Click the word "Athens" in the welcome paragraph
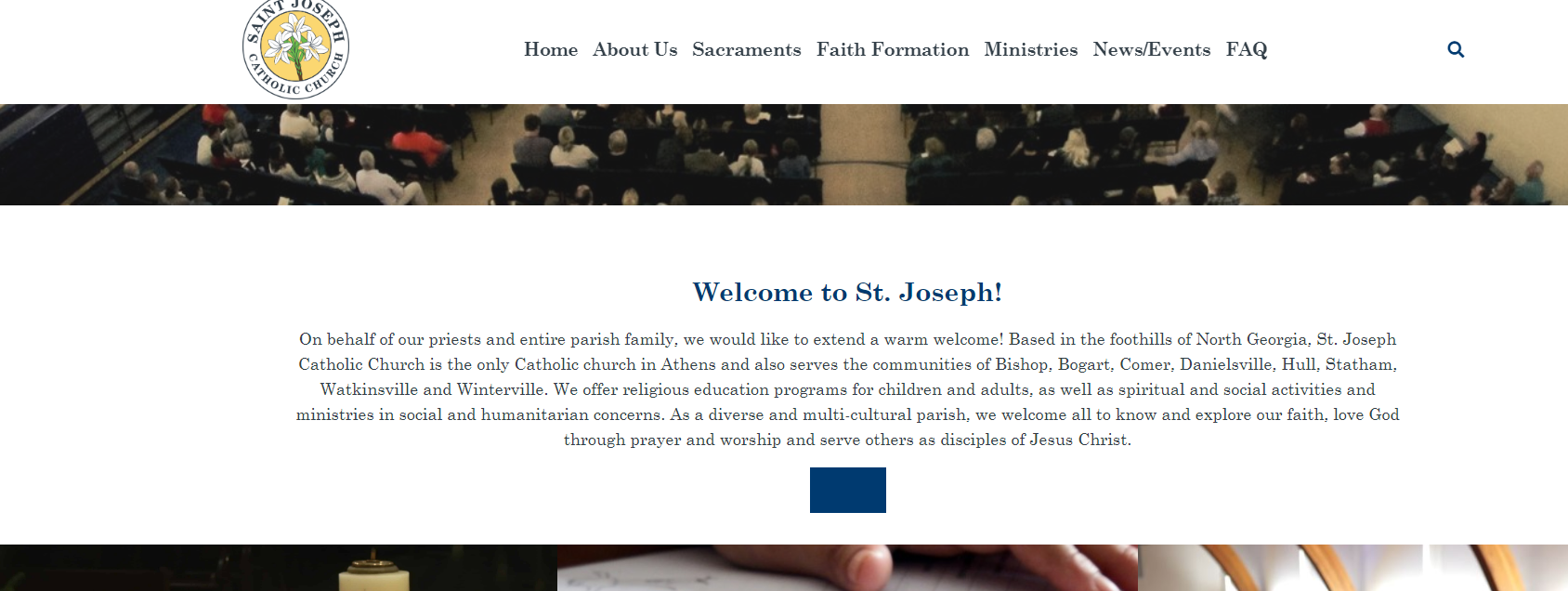 (688, 364)
